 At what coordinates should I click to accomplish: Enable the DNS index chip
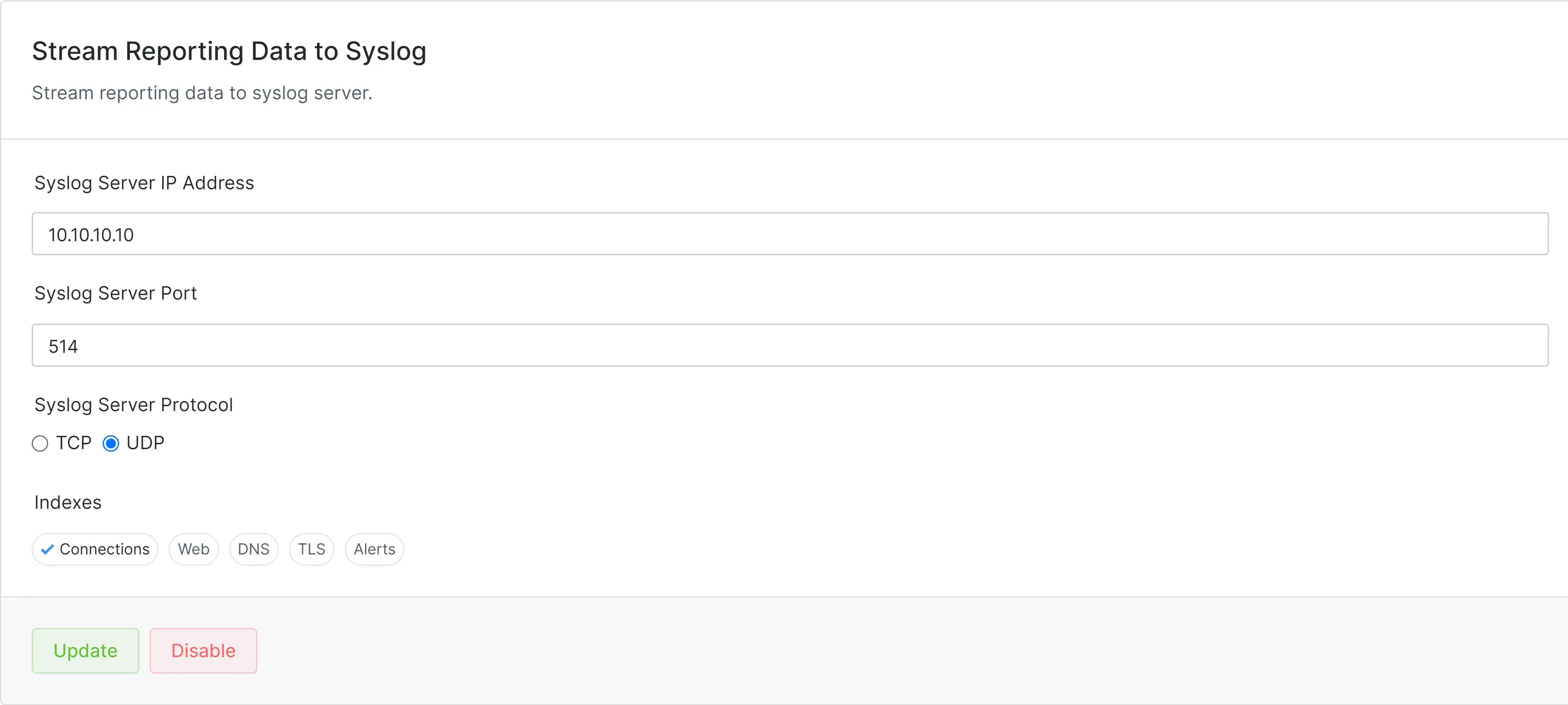point(253,549)
